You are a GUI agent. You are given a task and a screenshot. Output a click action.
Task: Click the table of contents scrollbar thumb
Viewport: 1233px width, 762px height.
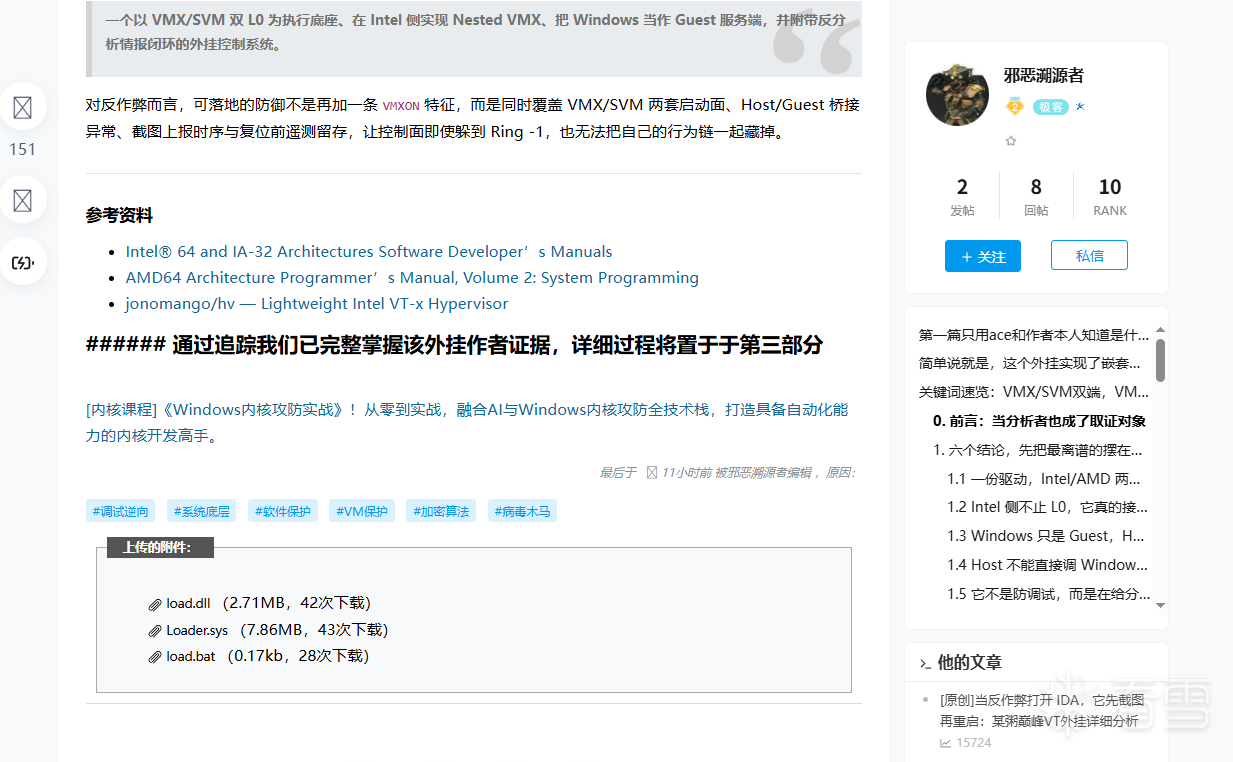(x=1160, y=360)
